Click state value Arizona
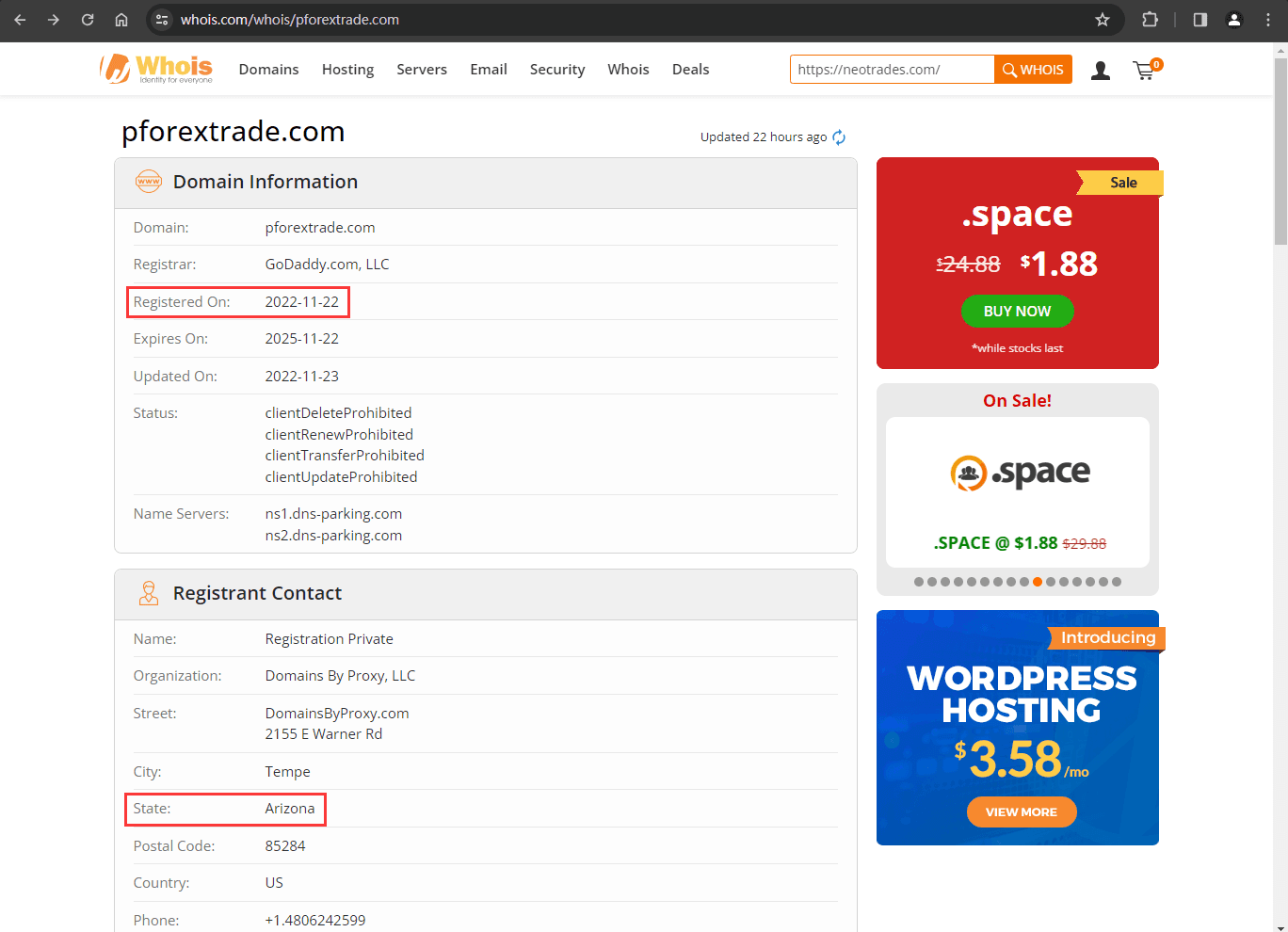The image size is (1288, 932). point(290,809)
